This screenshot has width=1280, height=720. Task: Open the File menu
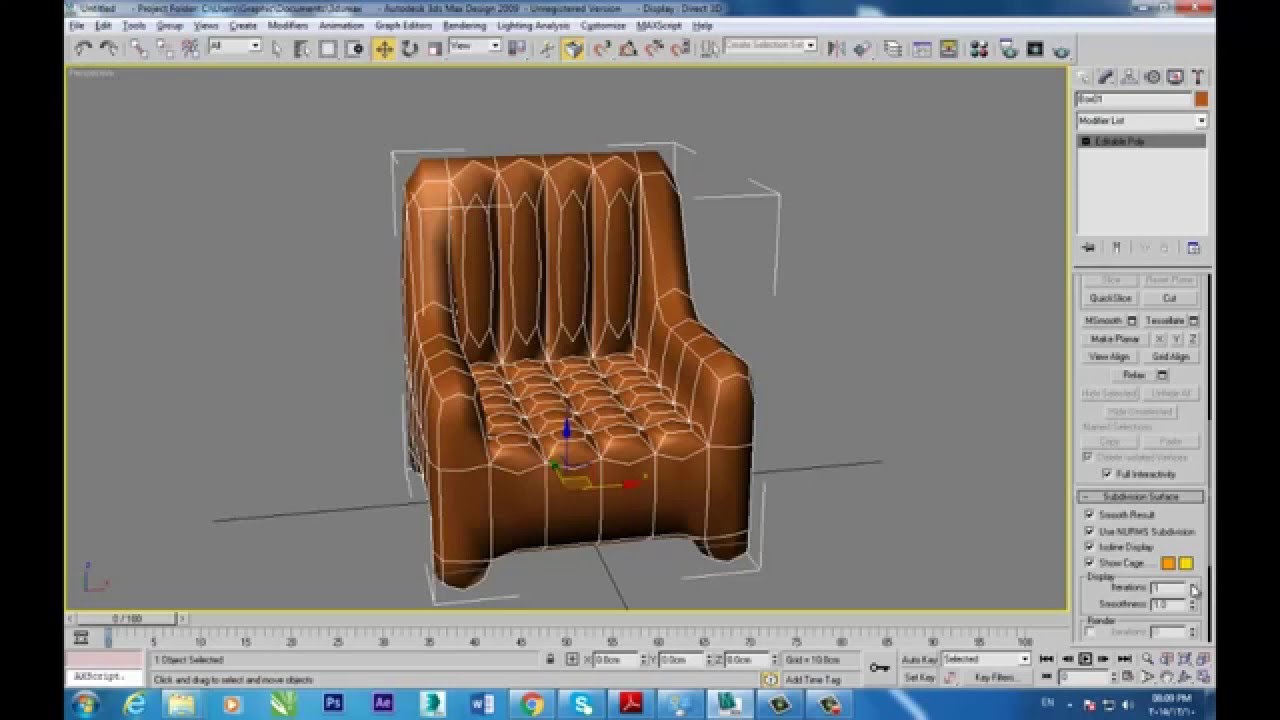coord(77,26)
